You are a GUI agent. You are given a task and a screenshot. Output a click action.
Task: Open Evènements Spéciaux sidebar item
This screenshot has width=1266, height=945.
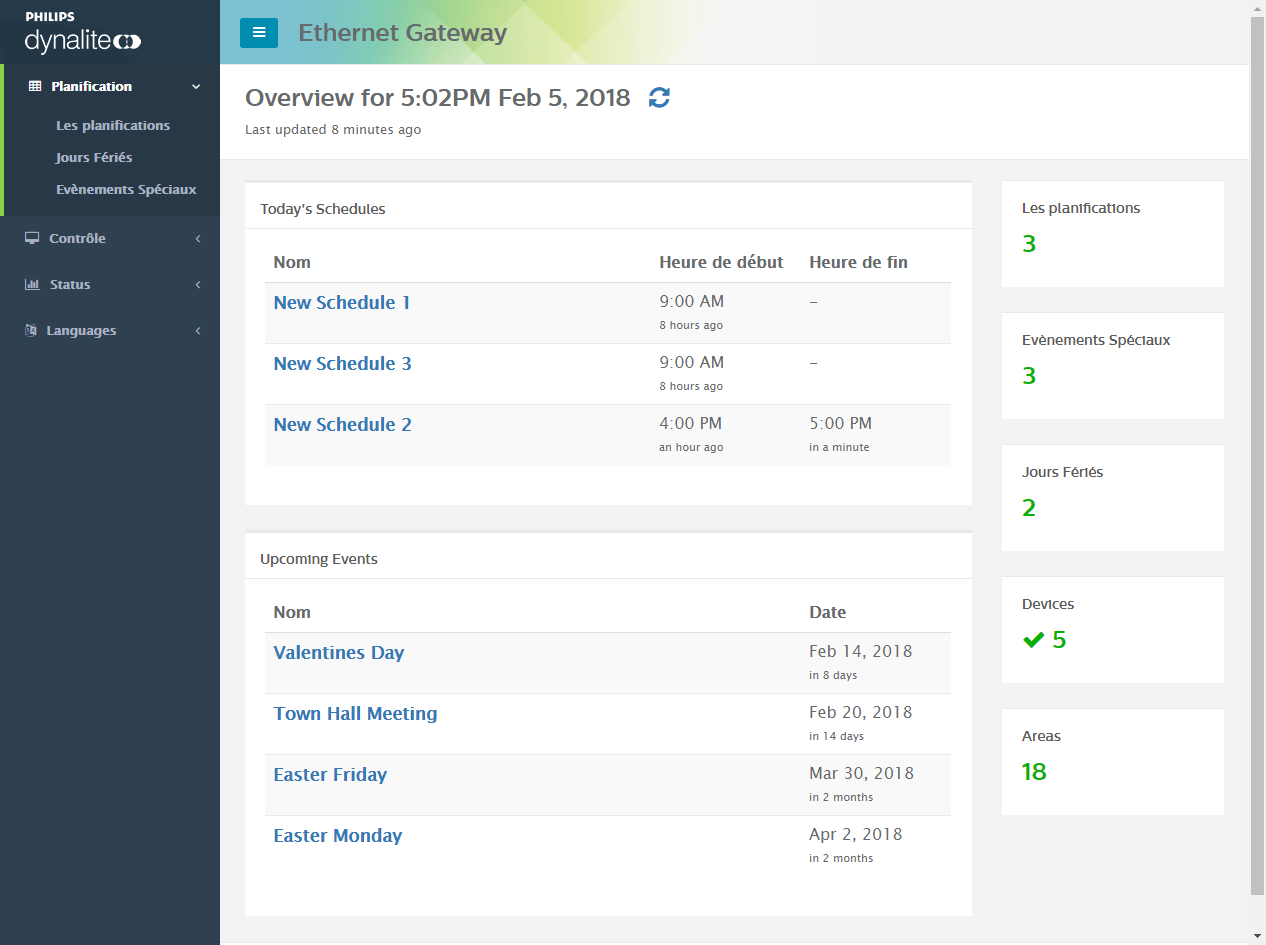click(126, 189)
